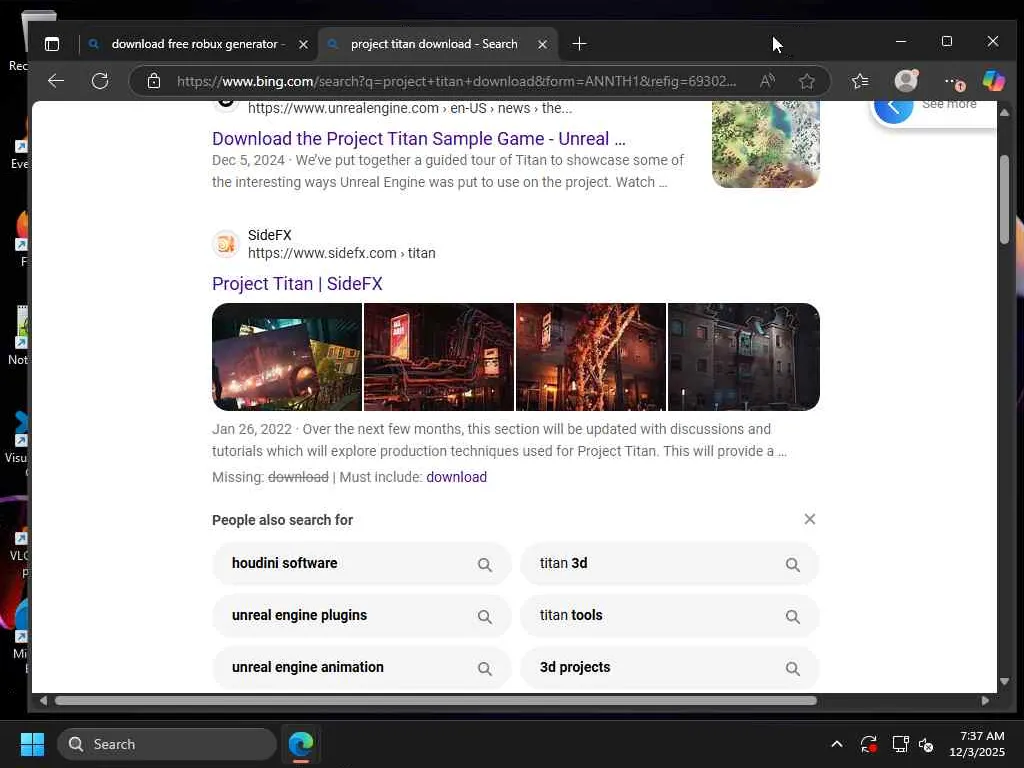The image size is (1024, 768).
Task: Click the horizontal scrollbar left arrow
Action: [x=43, y=701]
